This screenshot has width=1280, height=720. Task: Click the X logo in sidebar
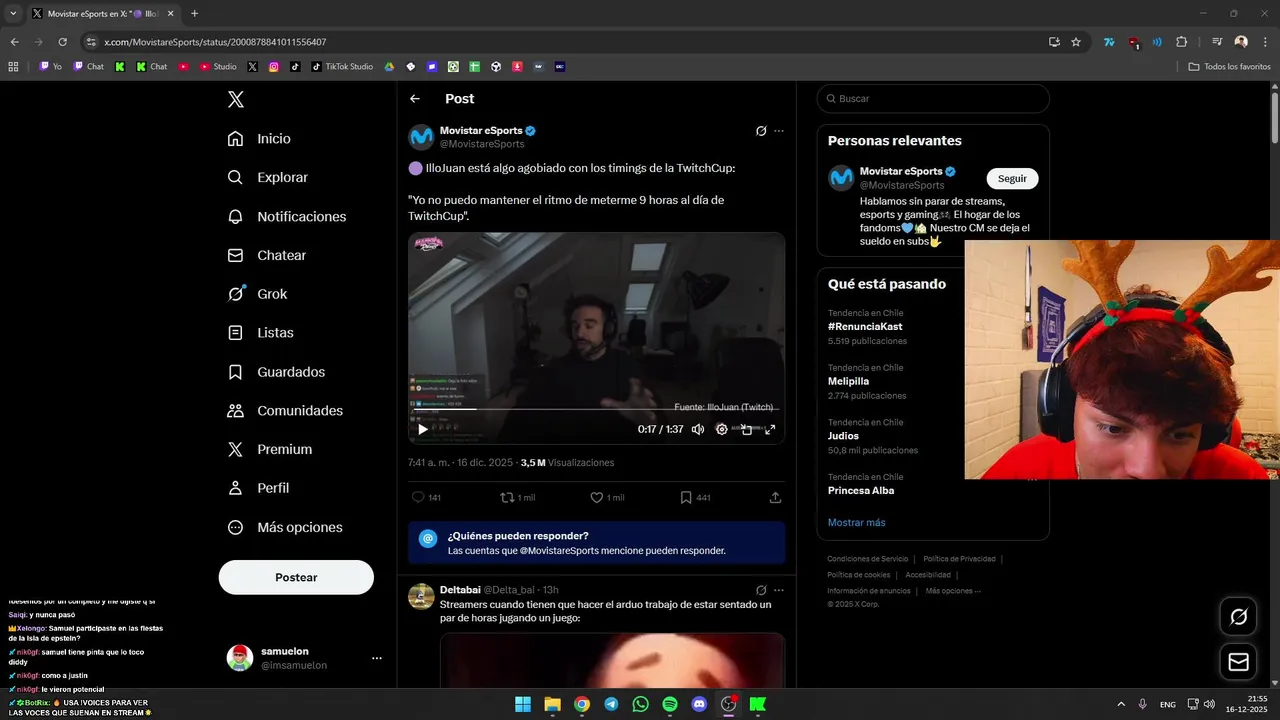pos(235,99)
